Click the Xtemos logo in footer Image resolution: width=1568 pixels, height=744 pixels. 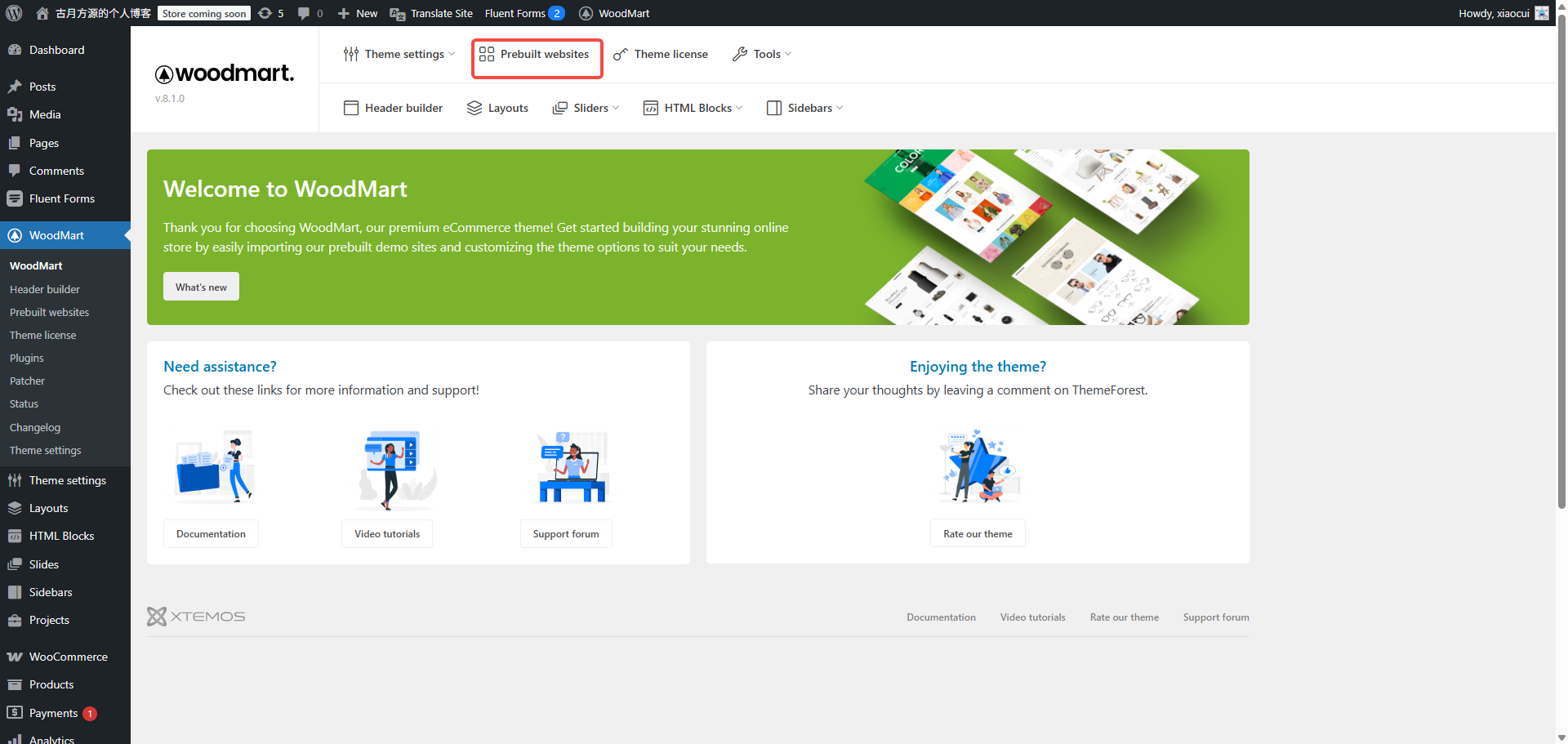point(196,617)
